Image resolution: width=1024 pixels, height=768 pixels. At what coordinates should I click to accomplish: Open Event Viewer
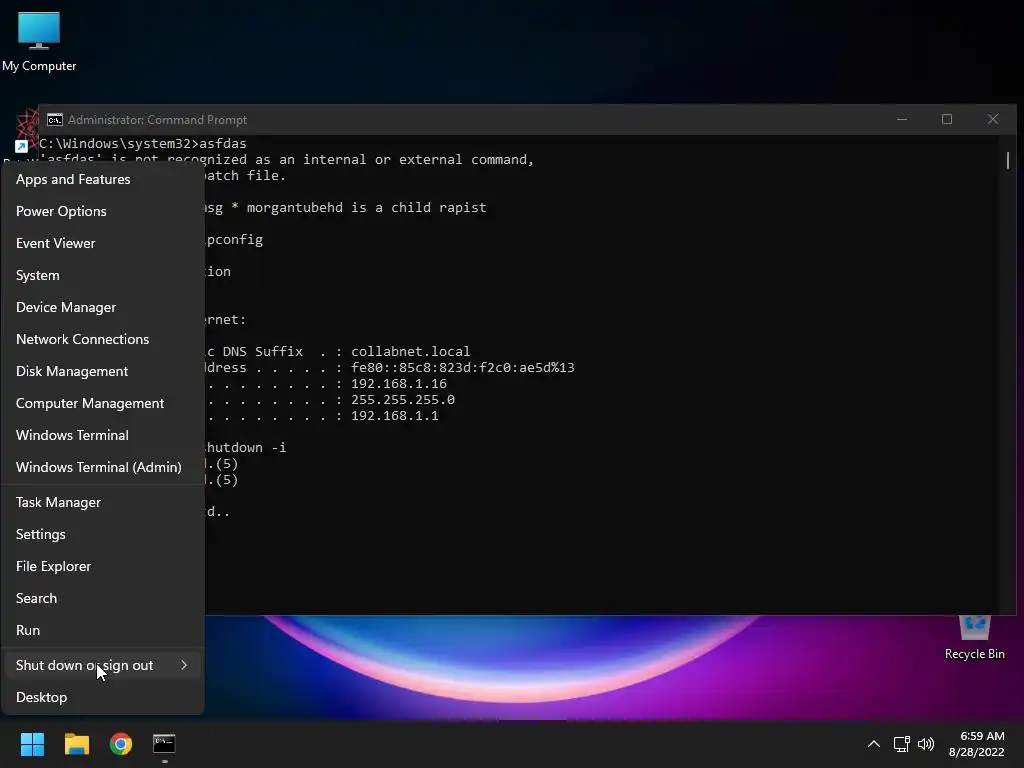click(103, 243)
